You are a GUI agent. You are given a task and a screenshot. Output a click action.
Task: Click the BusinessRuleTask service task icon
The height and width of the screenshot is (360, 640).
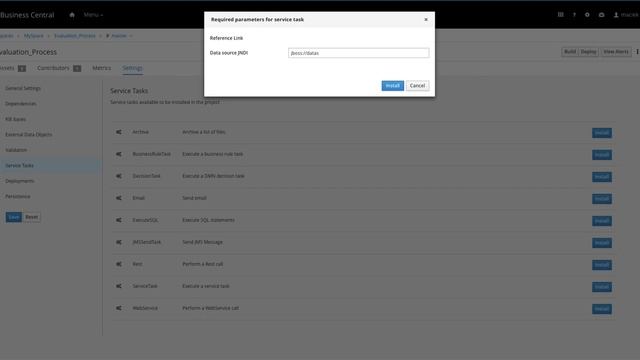pos(119,154)
